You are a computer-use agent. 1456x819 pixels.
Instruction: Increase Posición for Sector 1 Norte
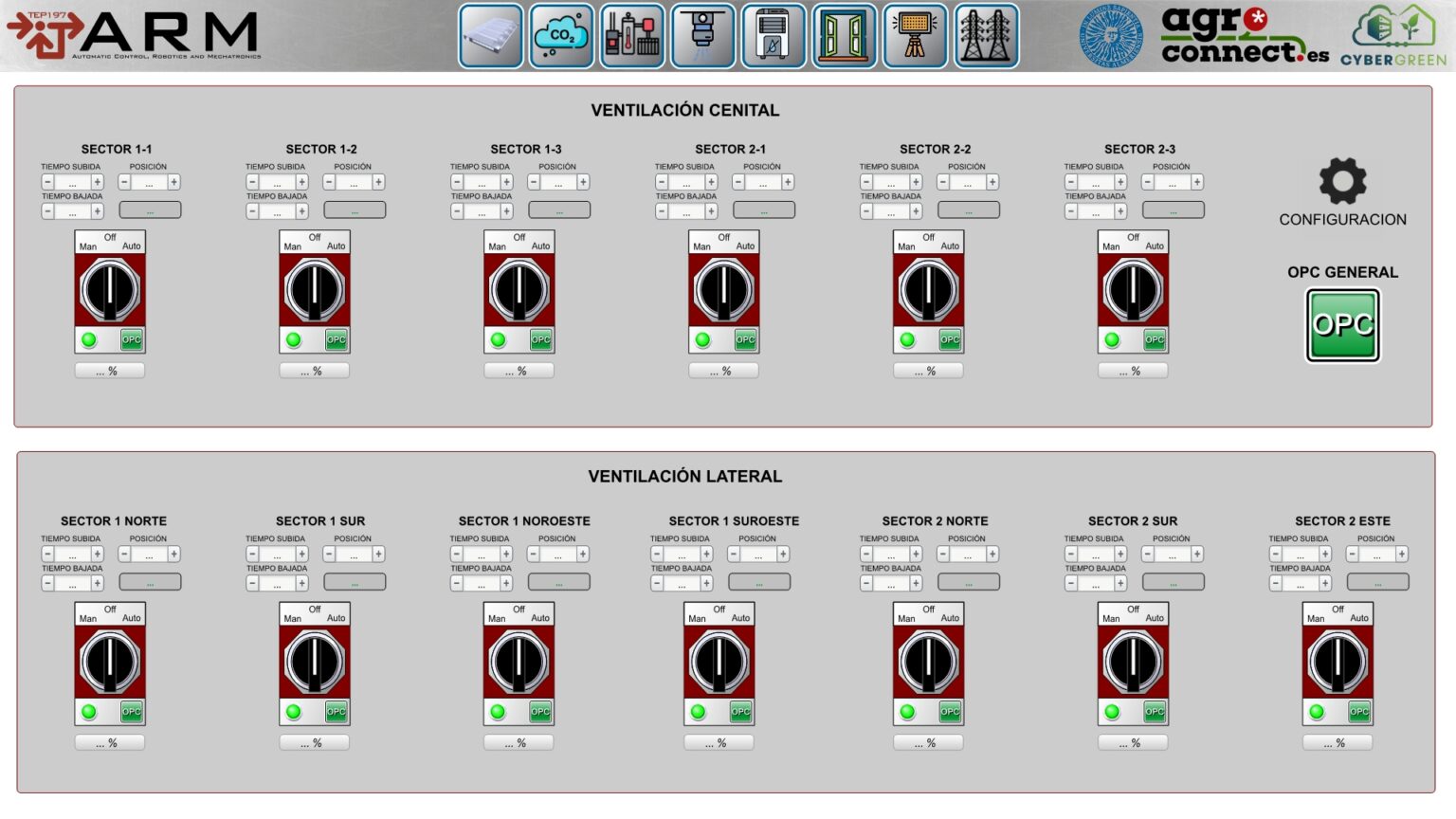174,554
